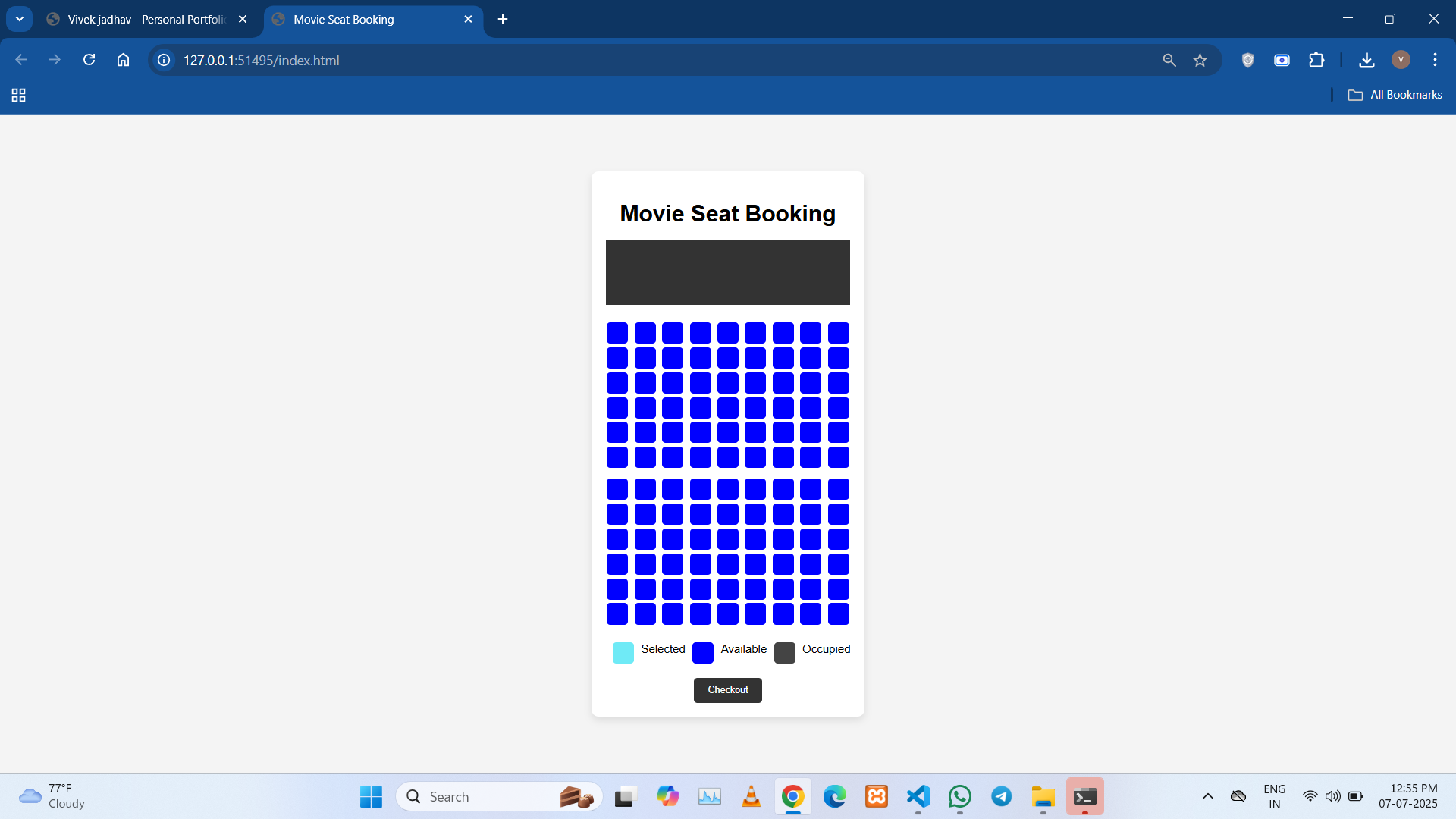Open the browser extensions puzzle icon
Screen dimensions: 1456x819
click(1316, 60)
